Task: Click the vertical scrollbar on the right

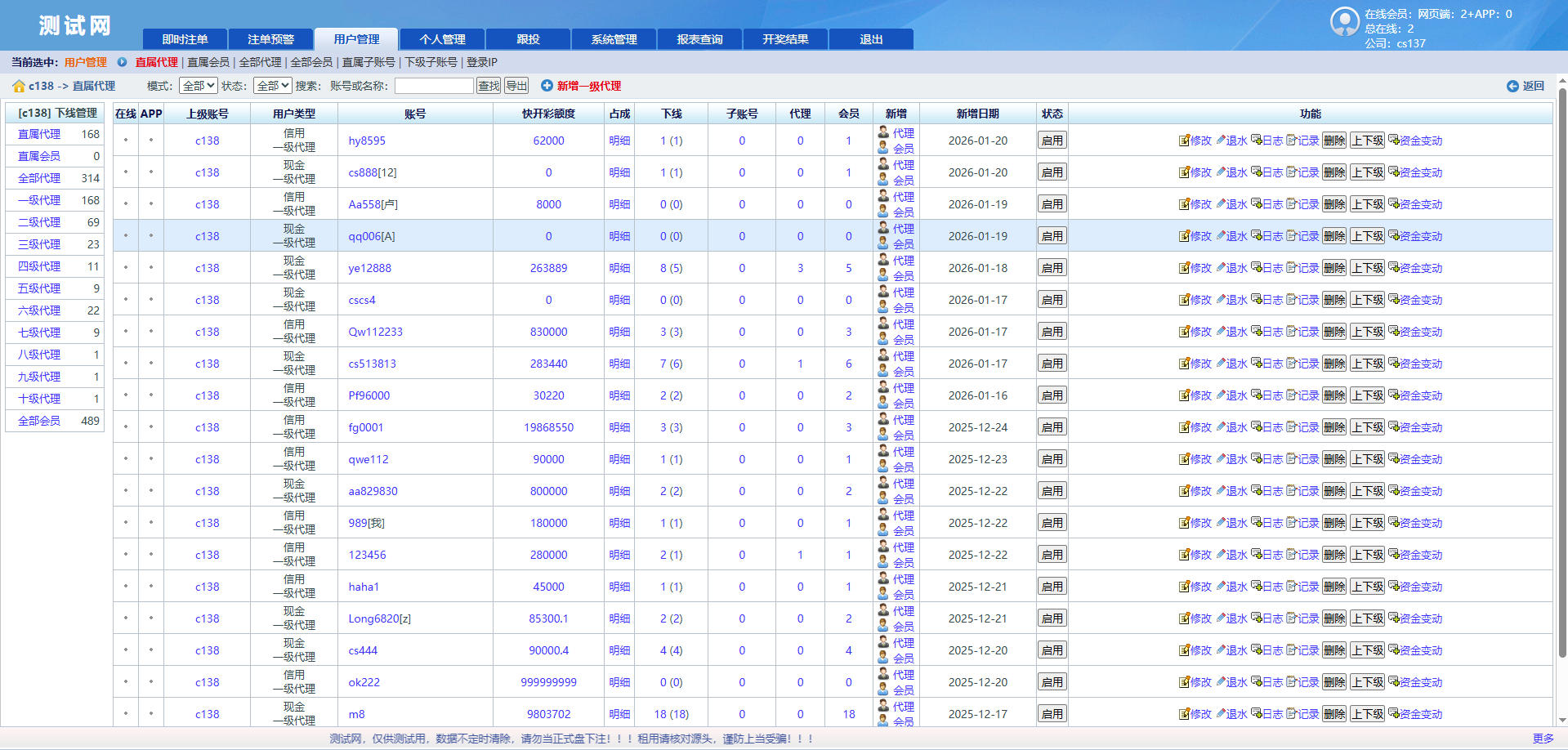Action: click(x=1562, y=368)
